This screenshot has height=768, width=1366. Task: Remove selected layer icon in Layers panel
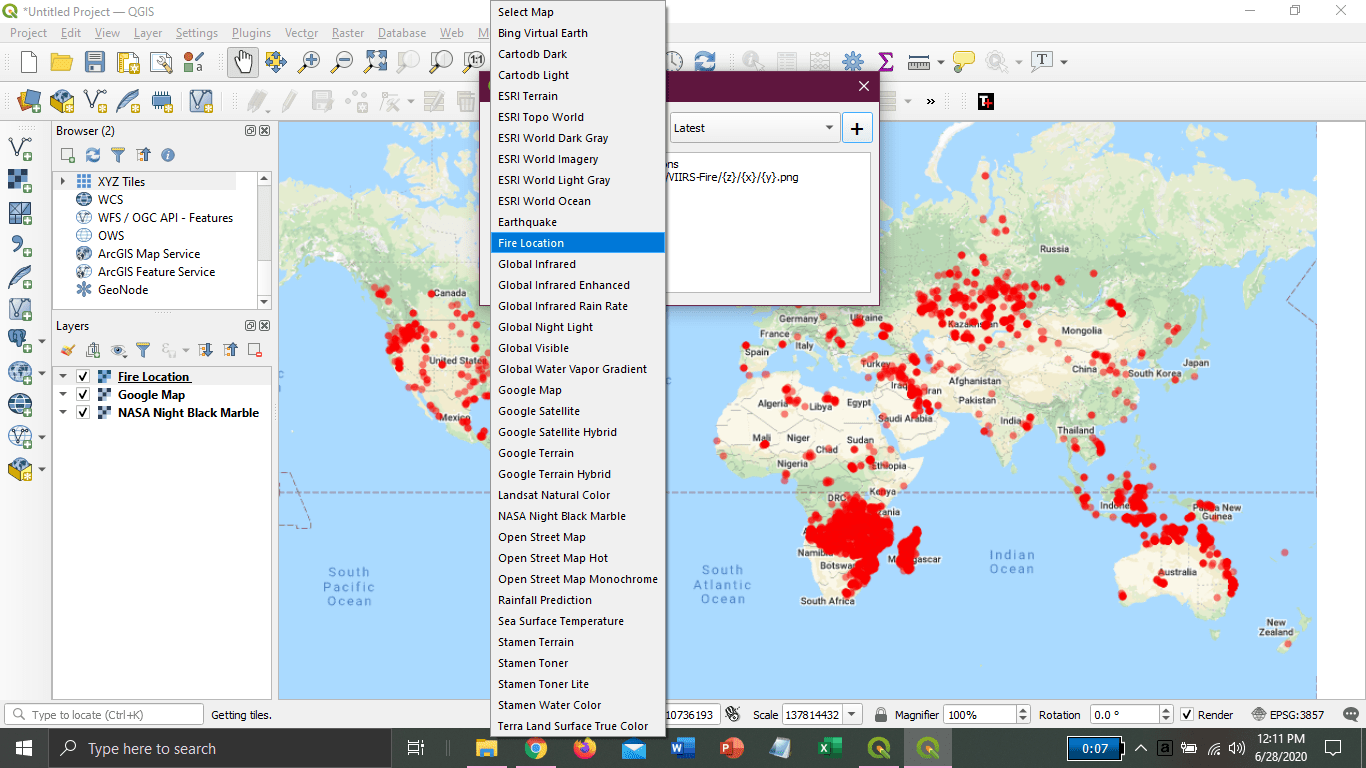(x=255, y=350)
